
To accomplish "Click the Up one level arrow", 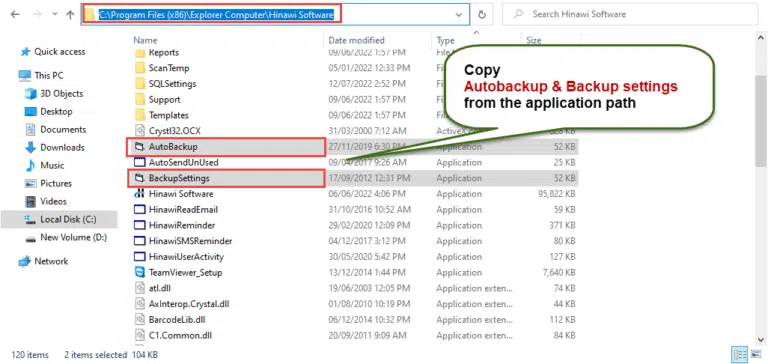I will [x=70, y=15].
